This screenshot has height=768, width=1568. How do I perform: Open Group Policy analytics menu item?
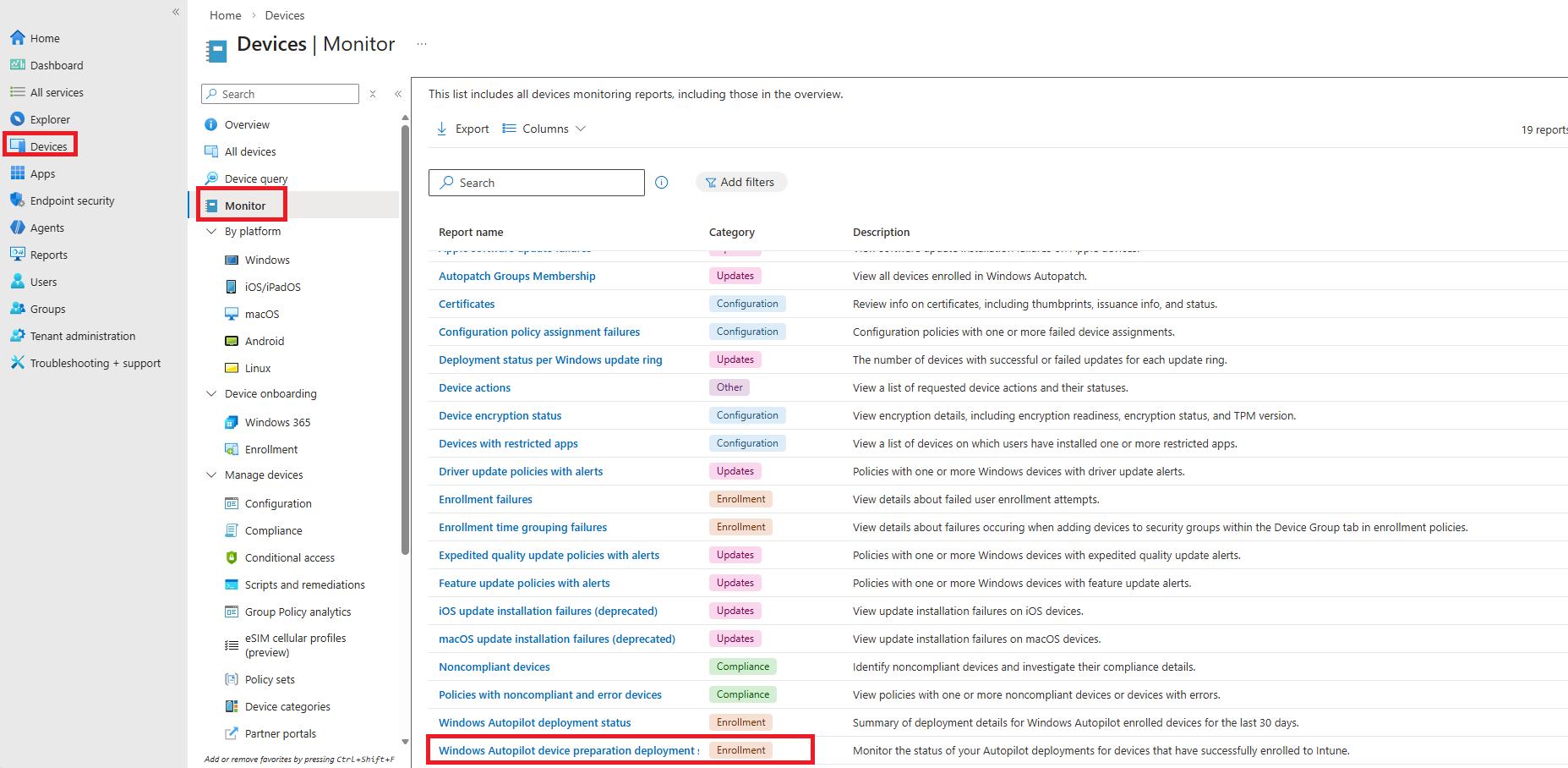coord(298,612)
